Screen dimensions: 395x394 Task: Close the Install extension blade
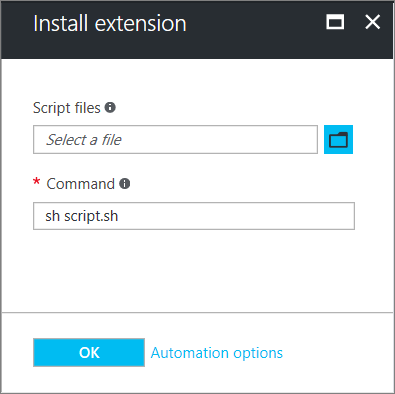pyautogui.click(x=372, y=22)
